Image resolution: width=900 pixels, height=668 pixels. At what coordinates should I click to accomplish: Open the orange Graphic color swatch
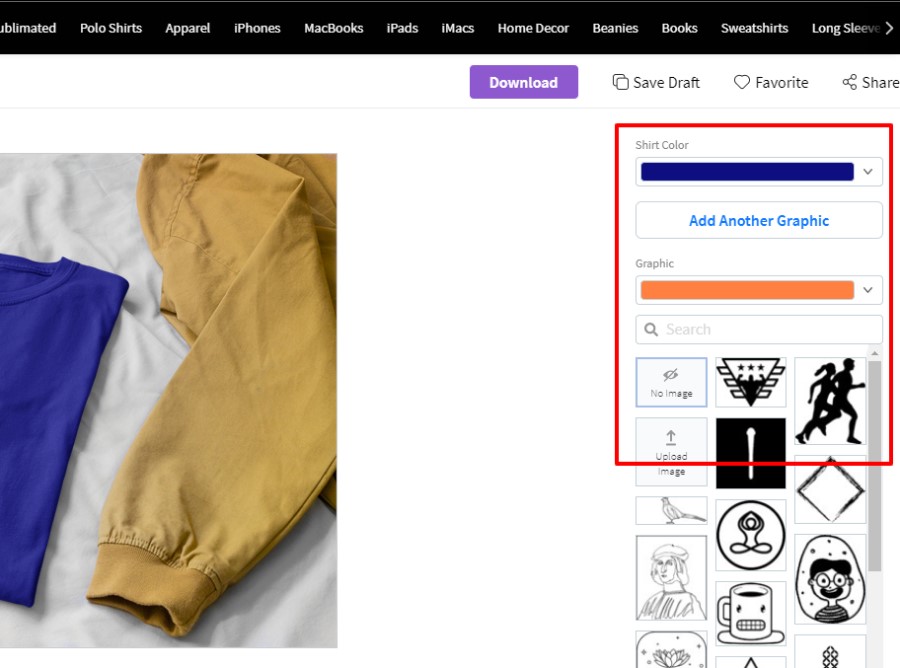(x=747, y=290)
